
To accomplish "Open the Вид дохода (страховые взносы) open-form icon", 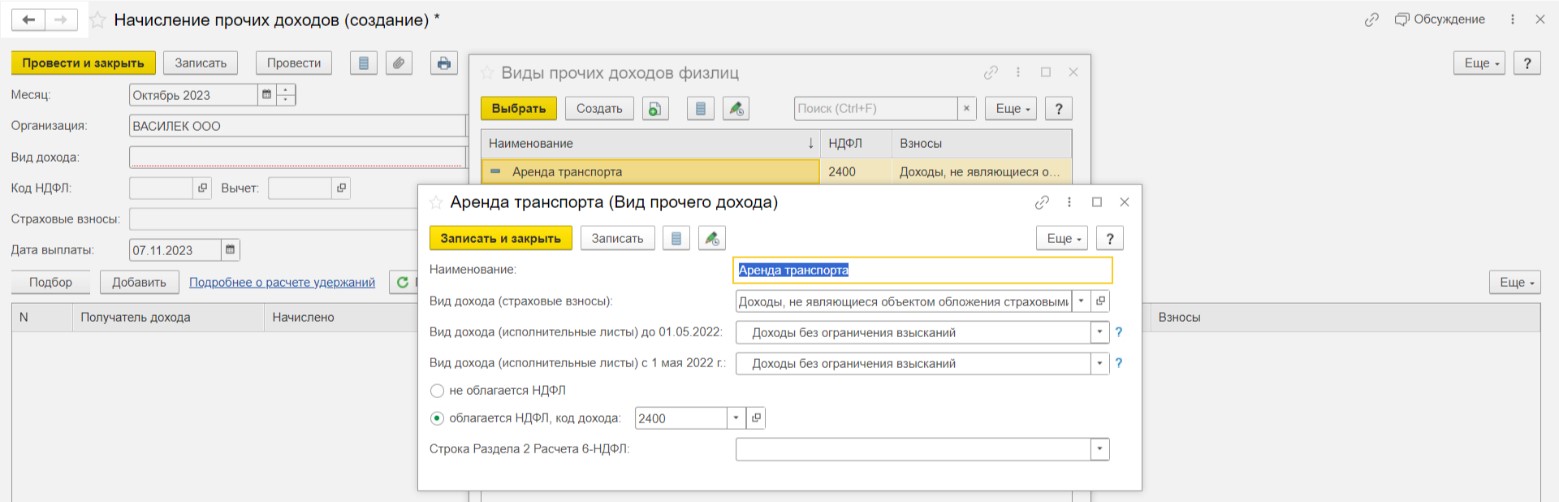I will pyautogui.click(x=1101, y=301).
